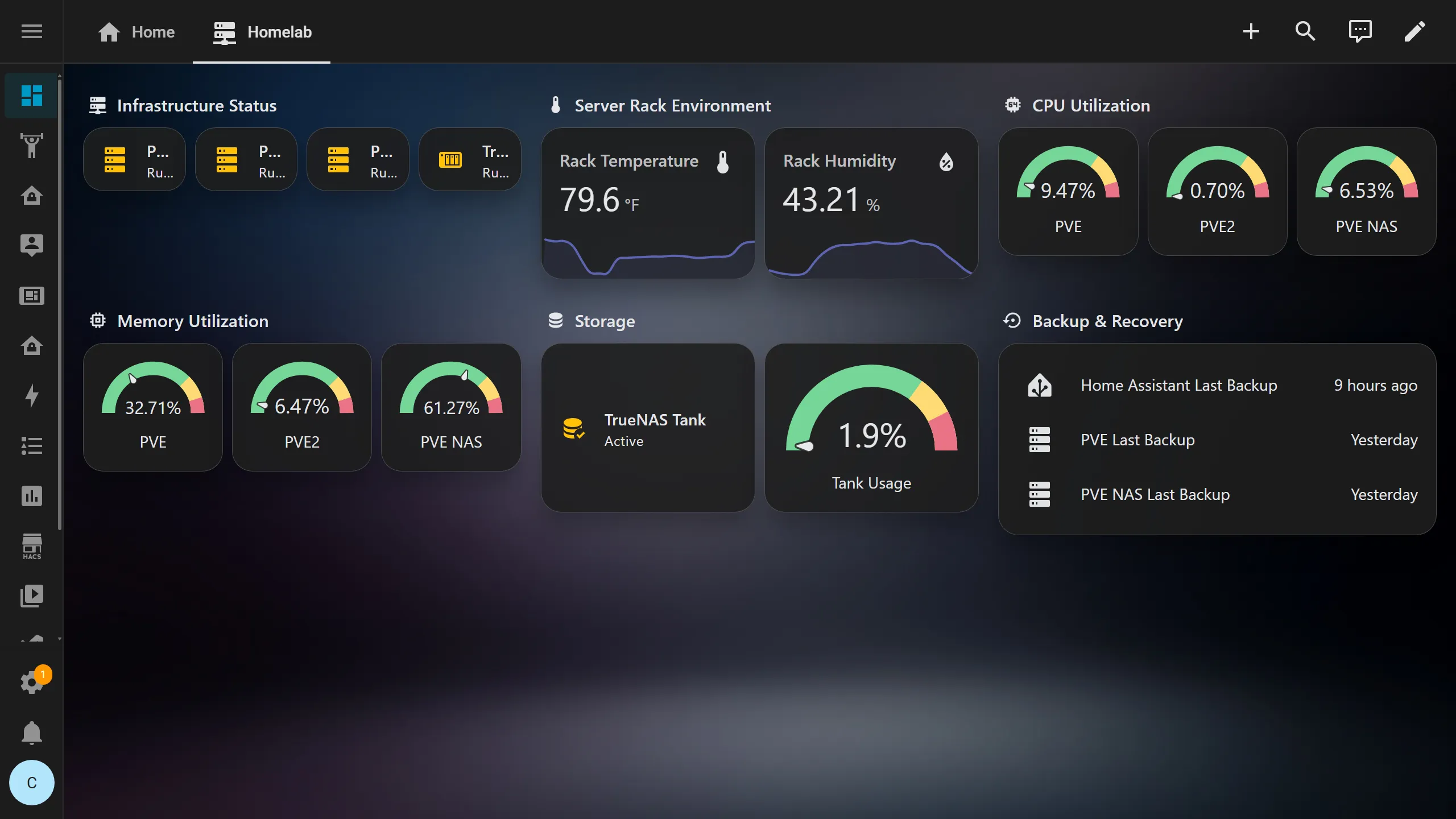Open user profile avatar C
The image size is (1456, 819).
[31, 783]
